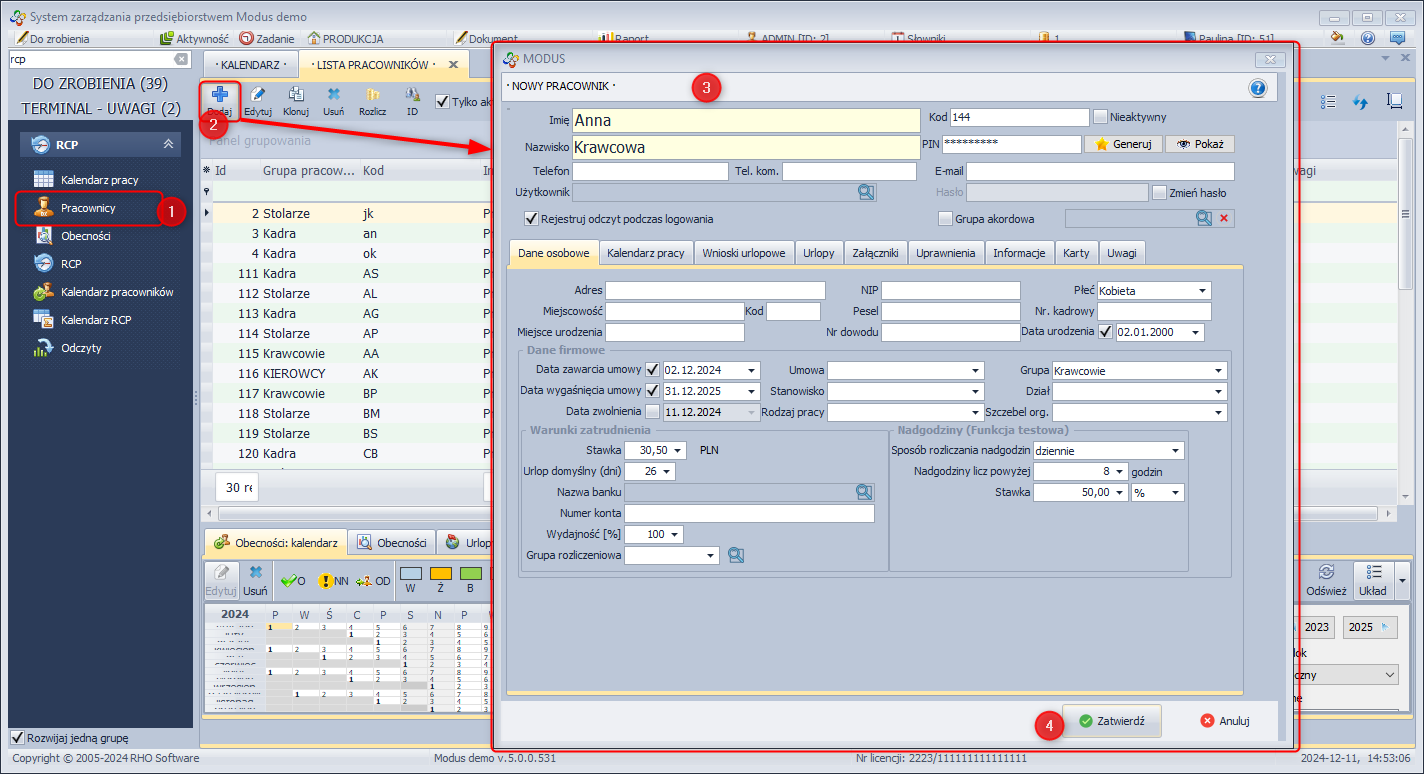Open the Uprawnienia tab
This screenshot has width=1424, height=774.
pyautogui.click(x=945, y=253)
